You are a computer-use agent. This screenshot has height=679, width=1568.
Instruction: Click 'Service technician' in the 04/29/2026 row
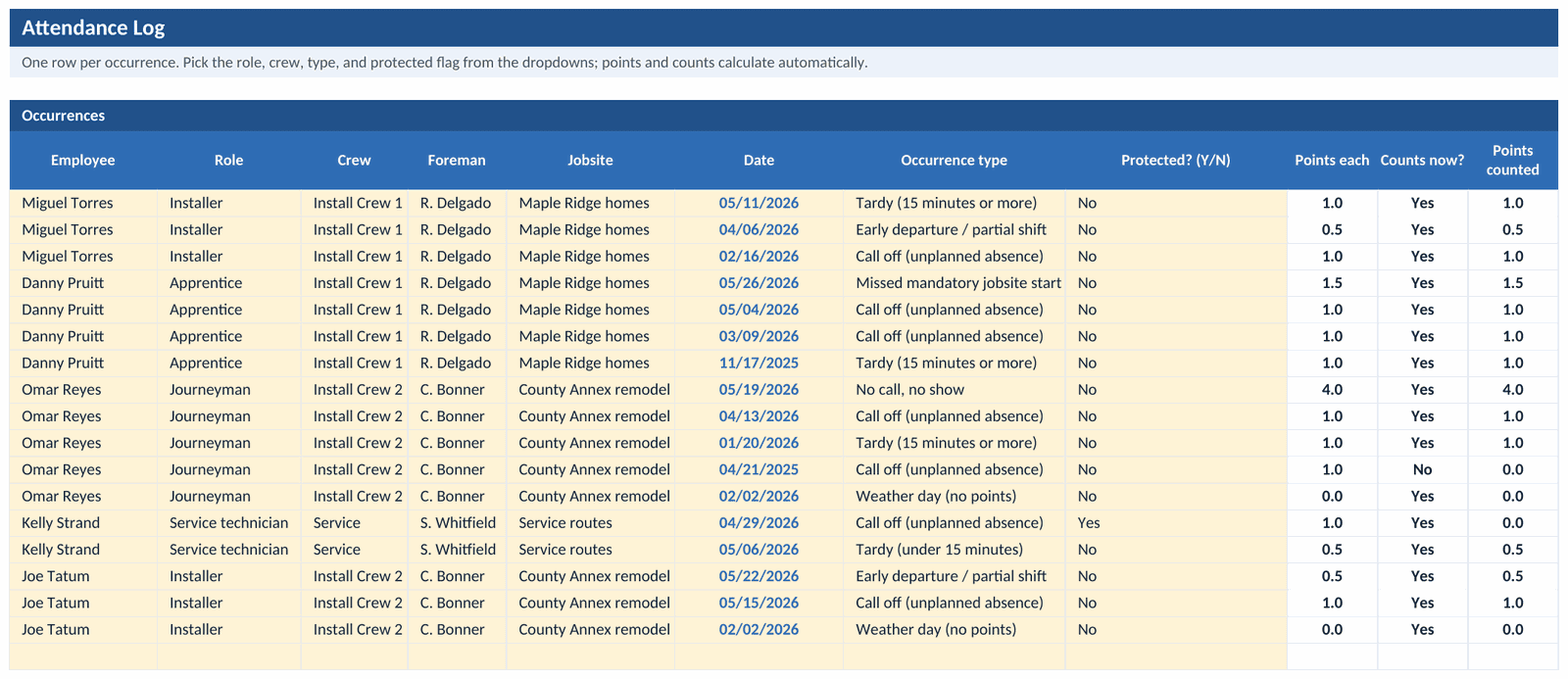point(228,522)
